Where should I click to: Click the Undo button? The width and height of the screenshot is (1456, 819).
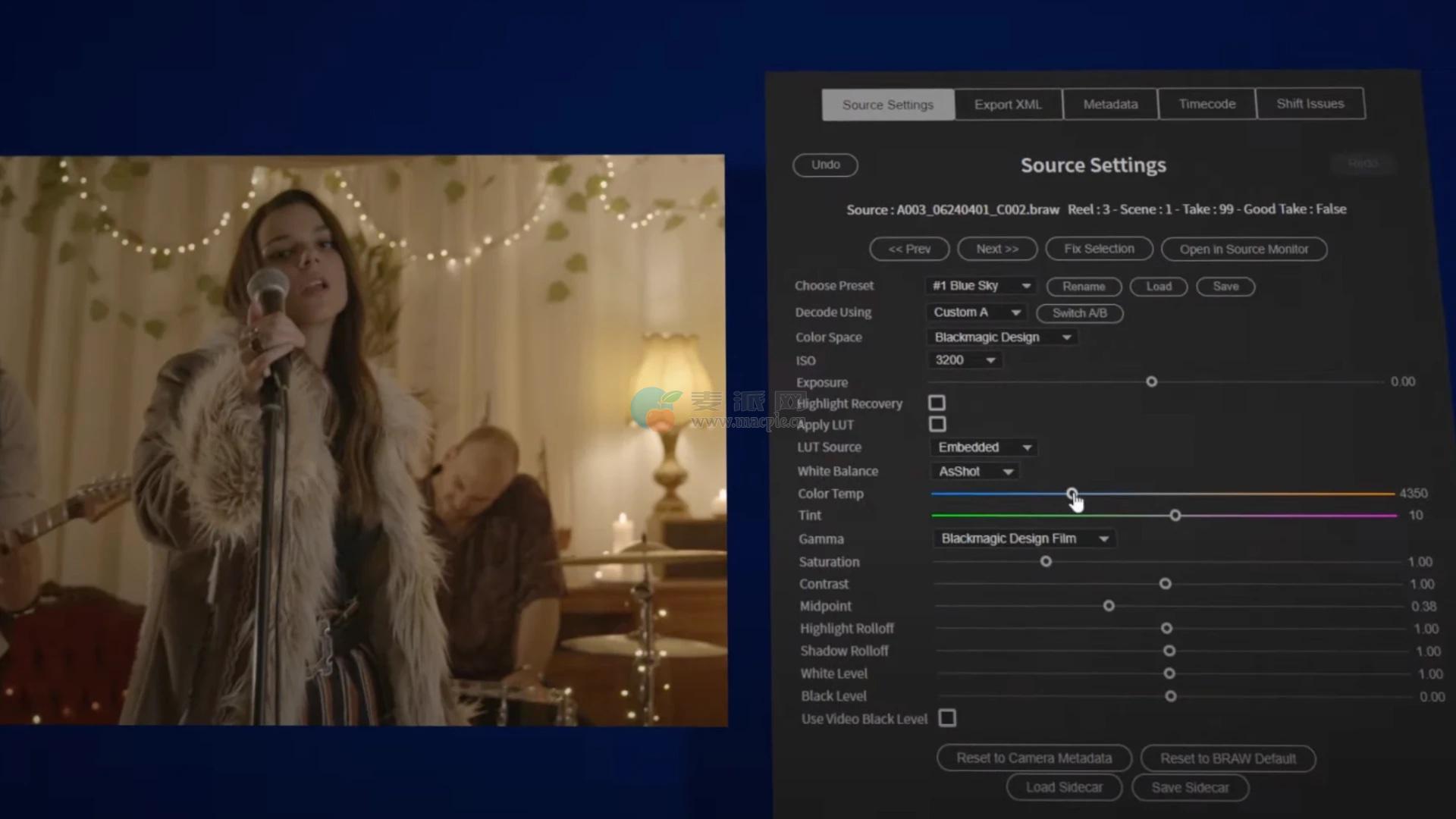point(825,165)
